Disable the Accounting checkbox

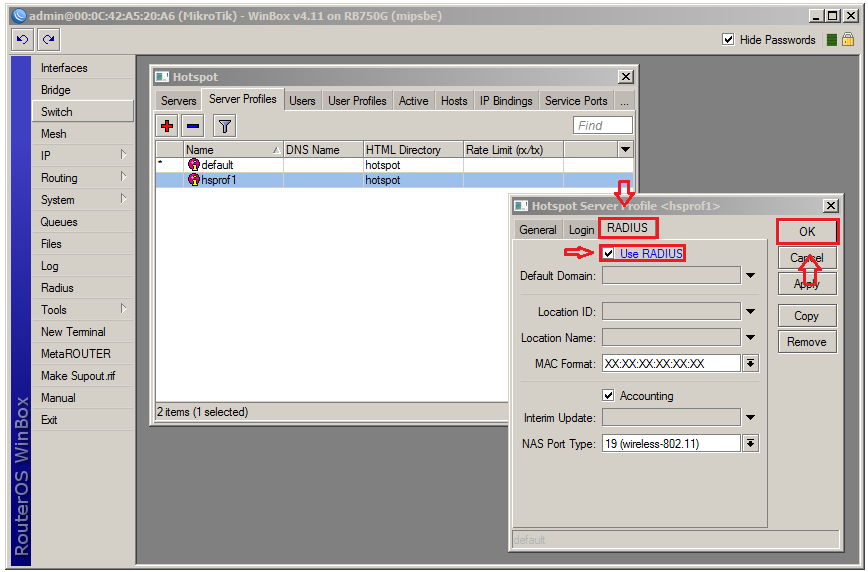coord(608,396)
